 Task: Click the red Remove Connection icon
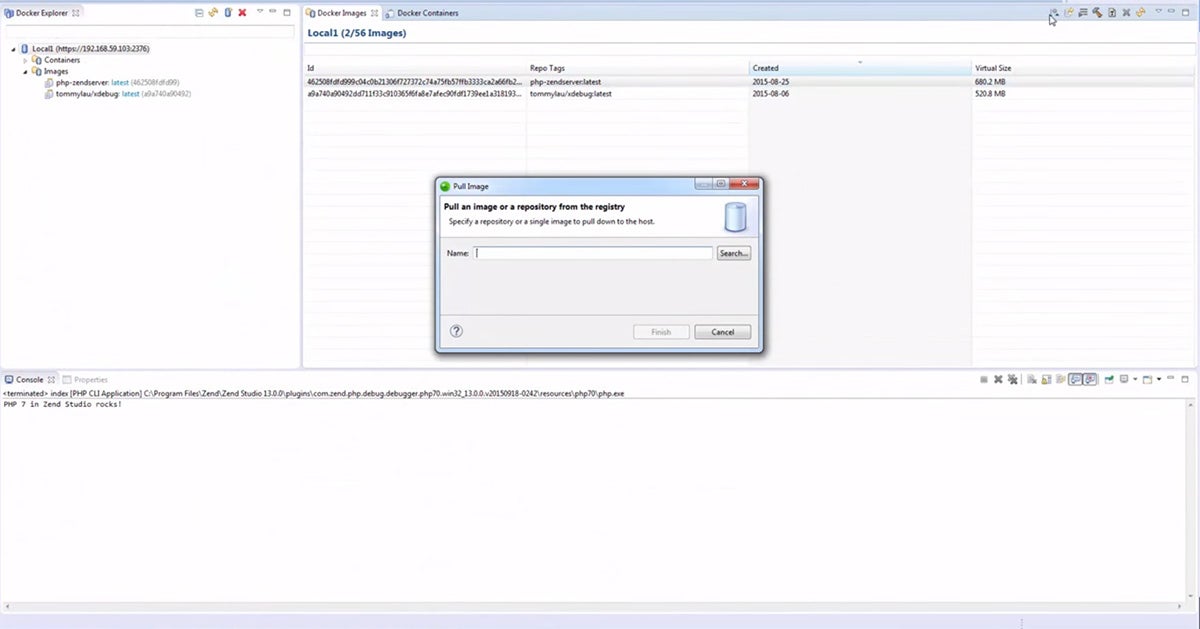[242, 13]
